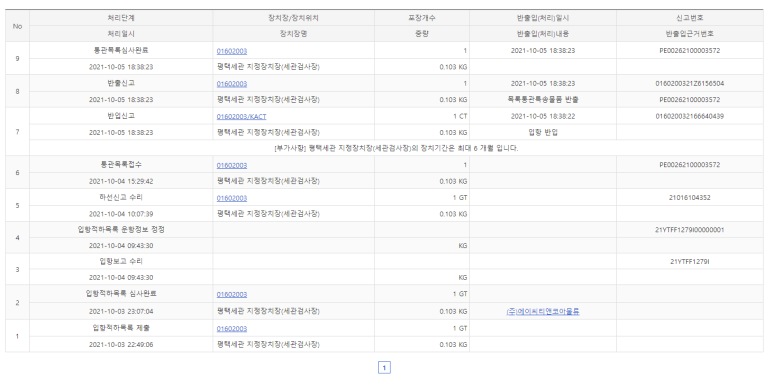This screenshot has height=375, width=773.
Task: Open 01602003 link in 통관목록심사완료 row
Action: (x=232, y=51)
